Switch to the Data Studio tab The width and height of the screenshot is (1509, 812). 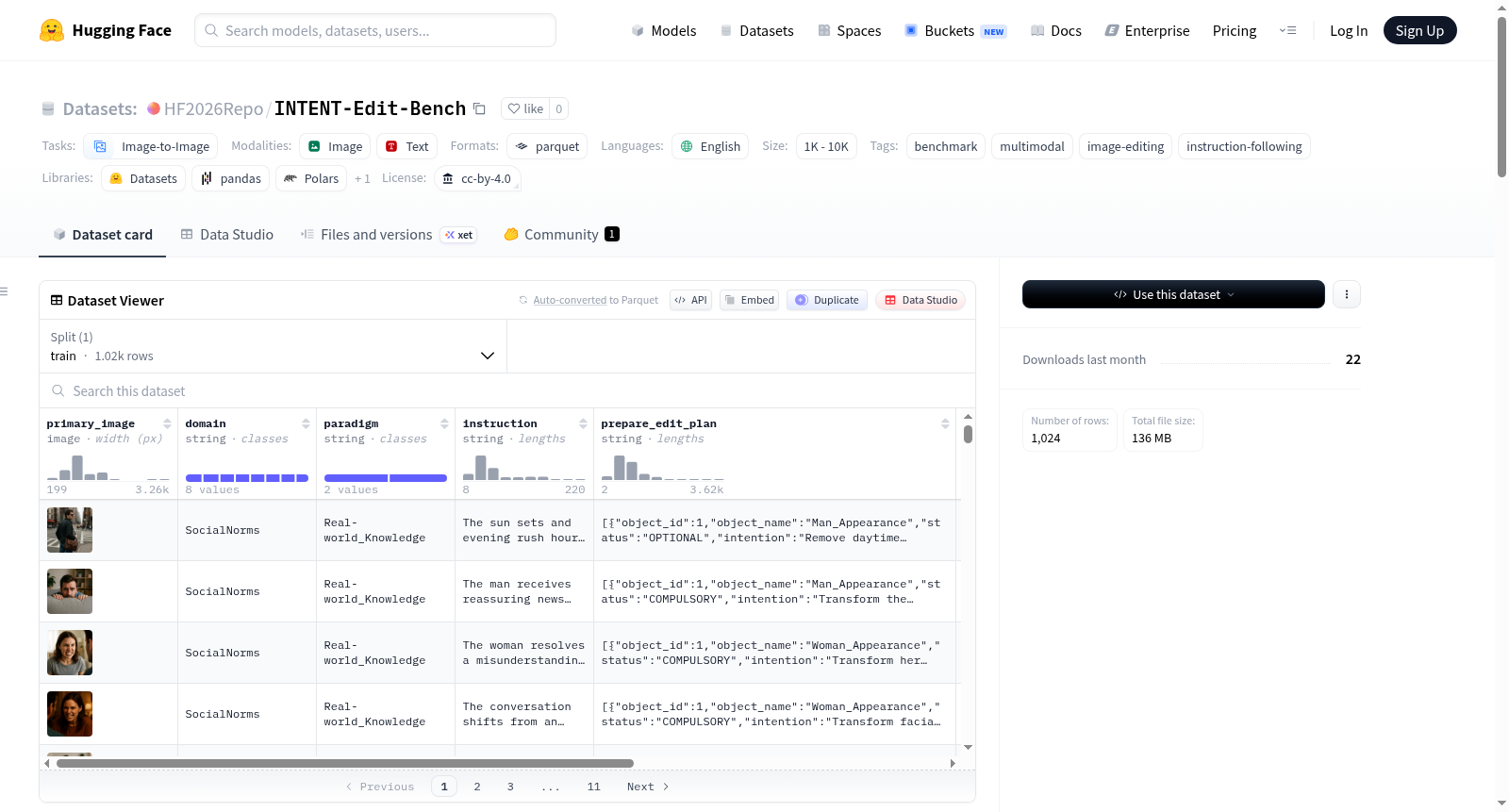(227, 235)
